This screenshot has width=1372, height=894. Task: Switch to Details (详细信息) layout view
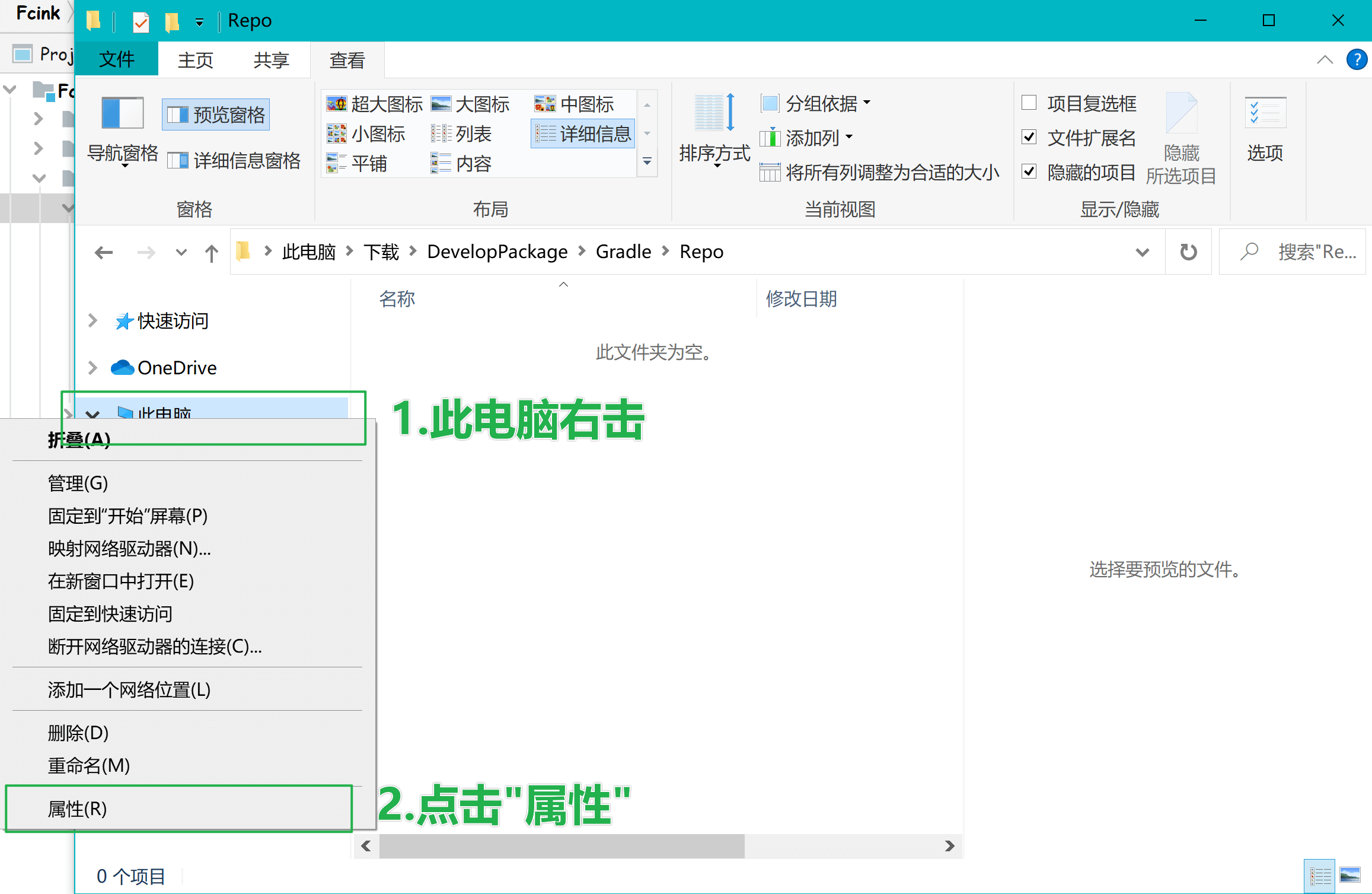tap(583, 134)
